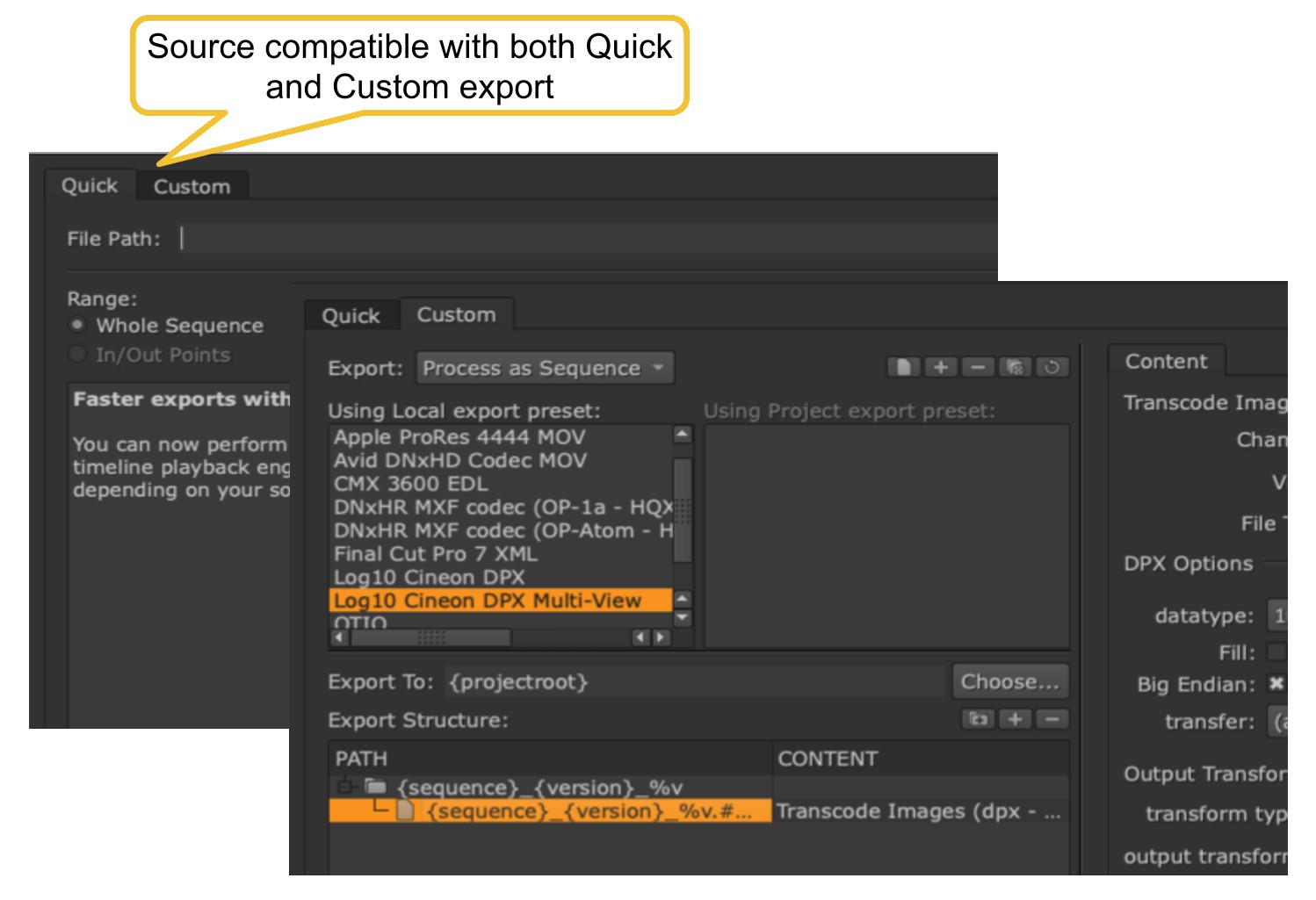Click the add folder icon for Export Structure
This screenshot has height=900, width=1316.
[978, 719]
